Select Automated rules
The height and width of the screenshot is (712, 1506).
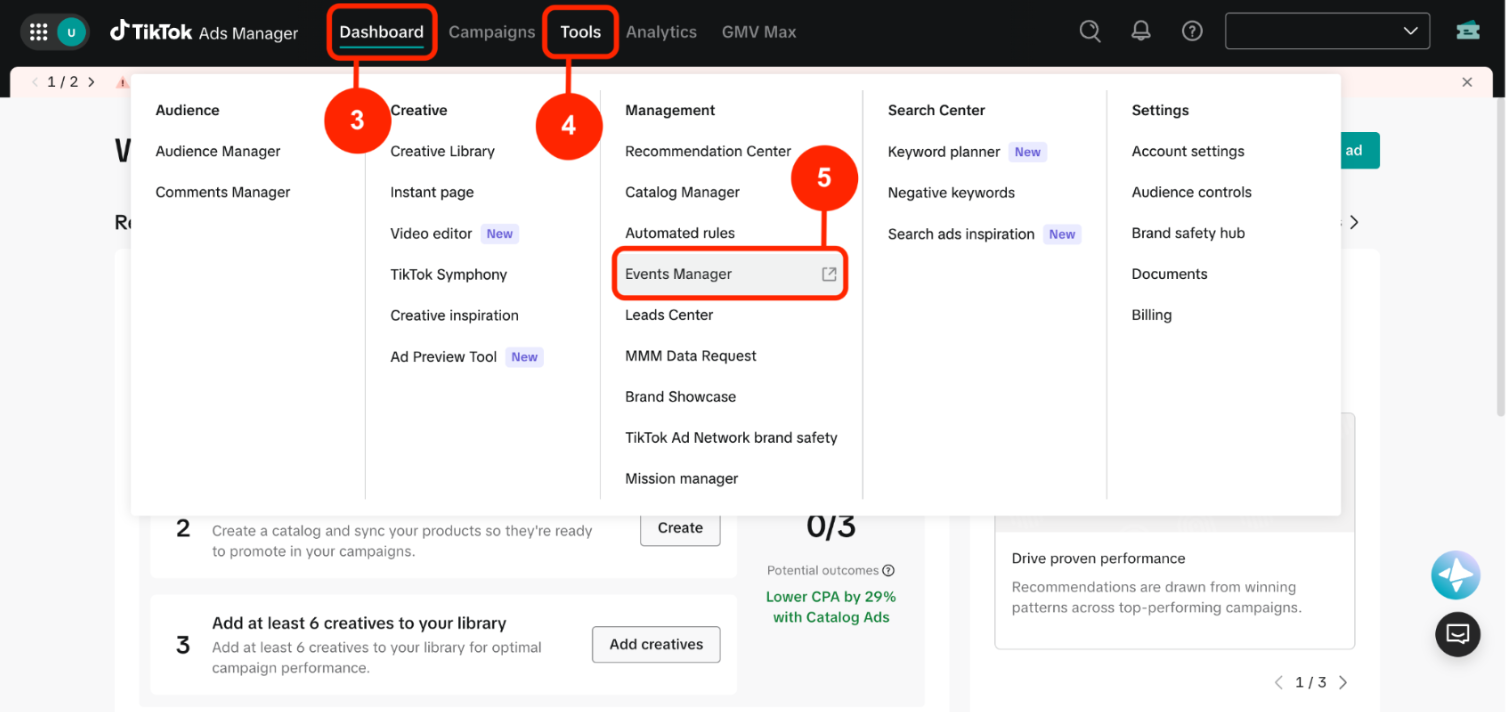pos(680,233)
